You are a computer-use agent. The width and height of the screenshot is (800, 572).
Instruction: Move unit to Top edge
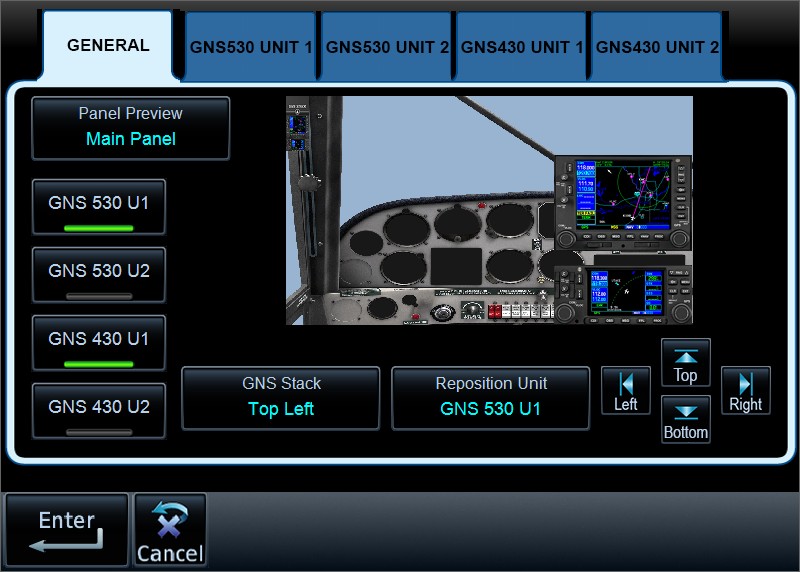(x=686, y=362)
